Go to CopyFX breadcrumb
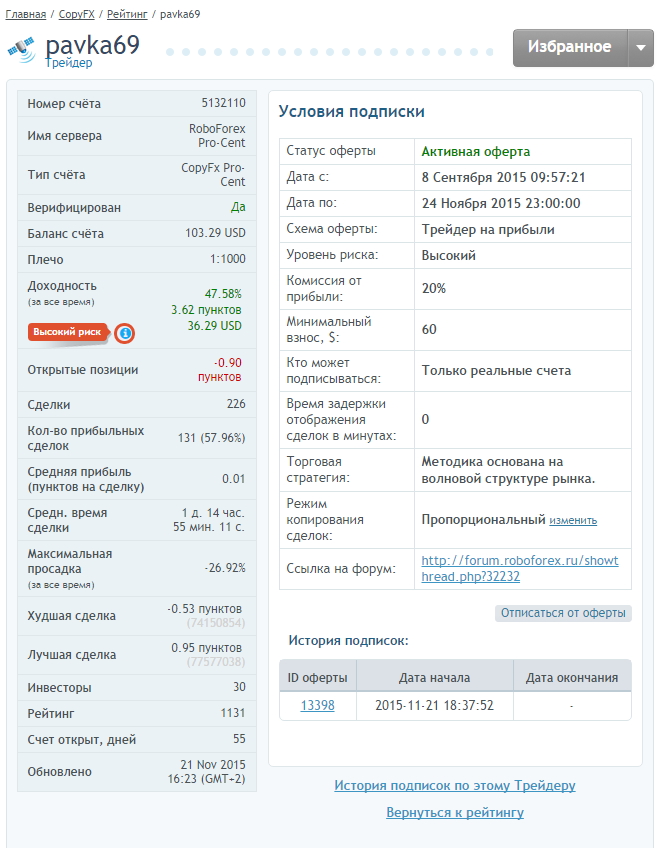 (x=76, y=14)
